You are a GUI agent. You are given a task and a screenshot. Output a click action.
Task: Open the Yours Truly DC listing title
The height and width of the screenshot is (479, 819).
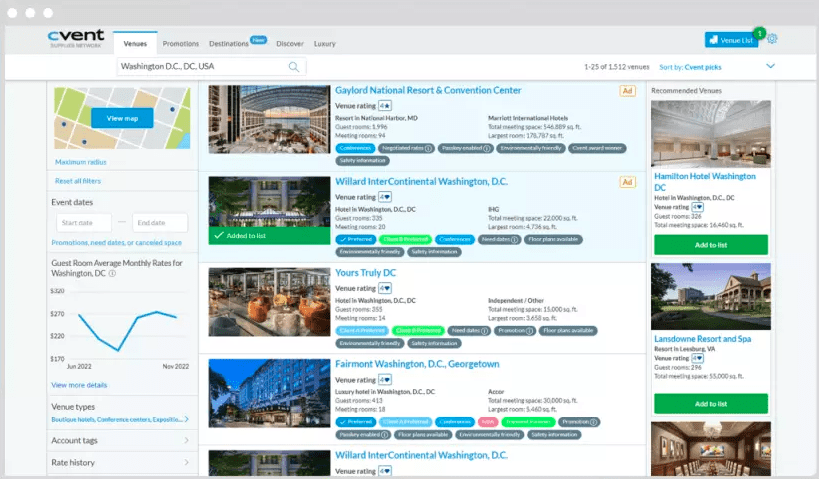click(365, 273)
